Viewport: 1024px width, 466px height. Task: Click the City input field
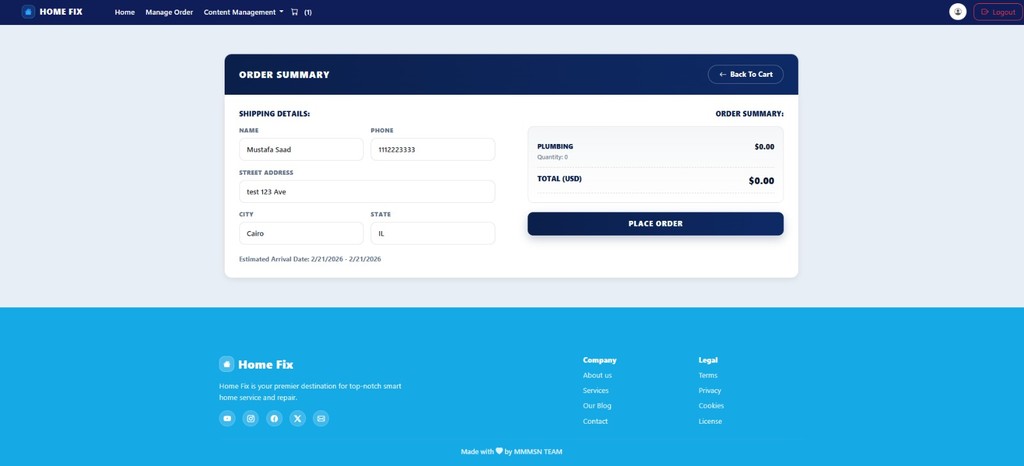pyautogui.click(x=301, y=234)
